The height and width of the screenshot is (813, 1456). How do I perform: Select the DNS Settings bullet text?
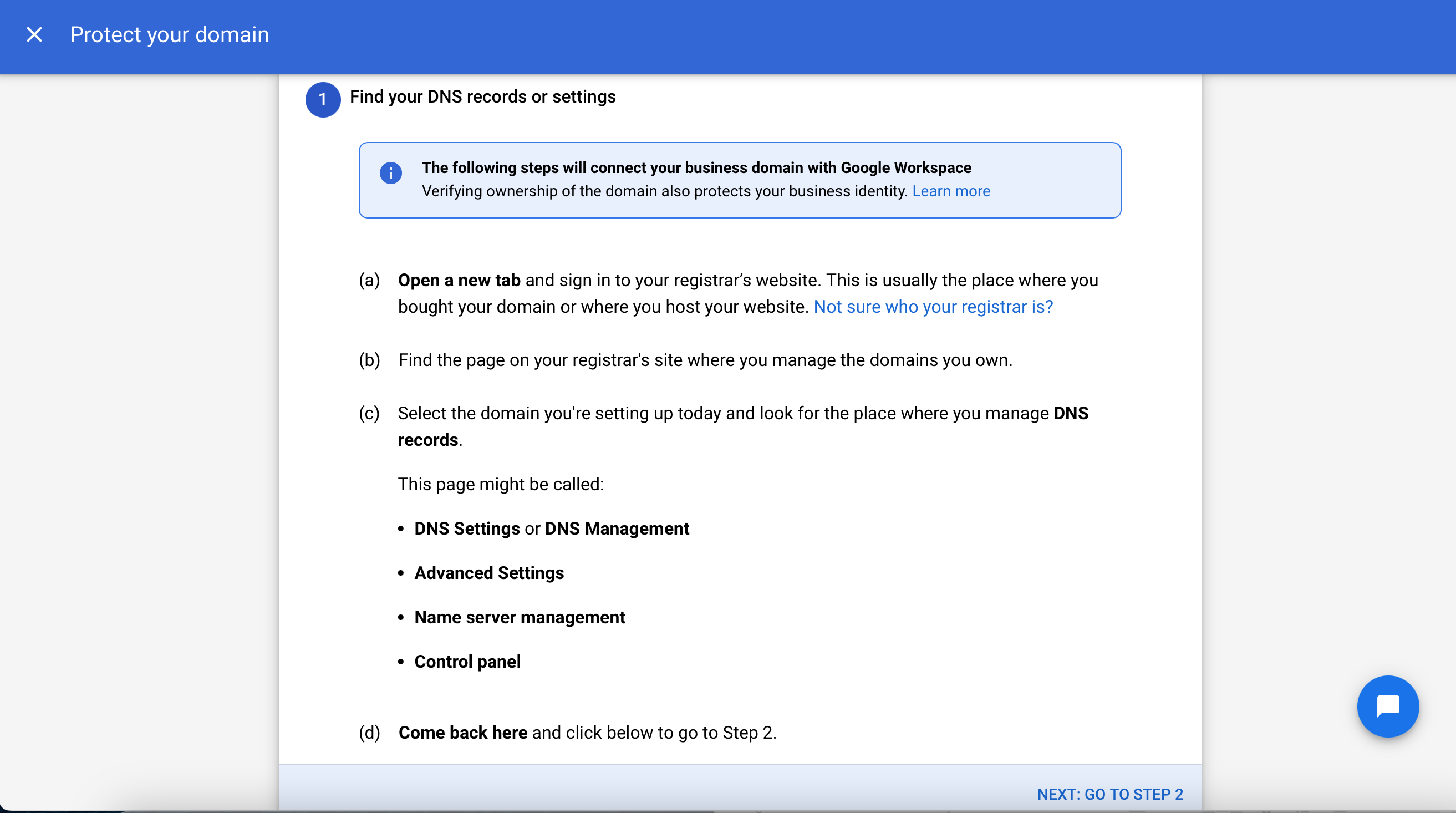click(x=467, y=529)
